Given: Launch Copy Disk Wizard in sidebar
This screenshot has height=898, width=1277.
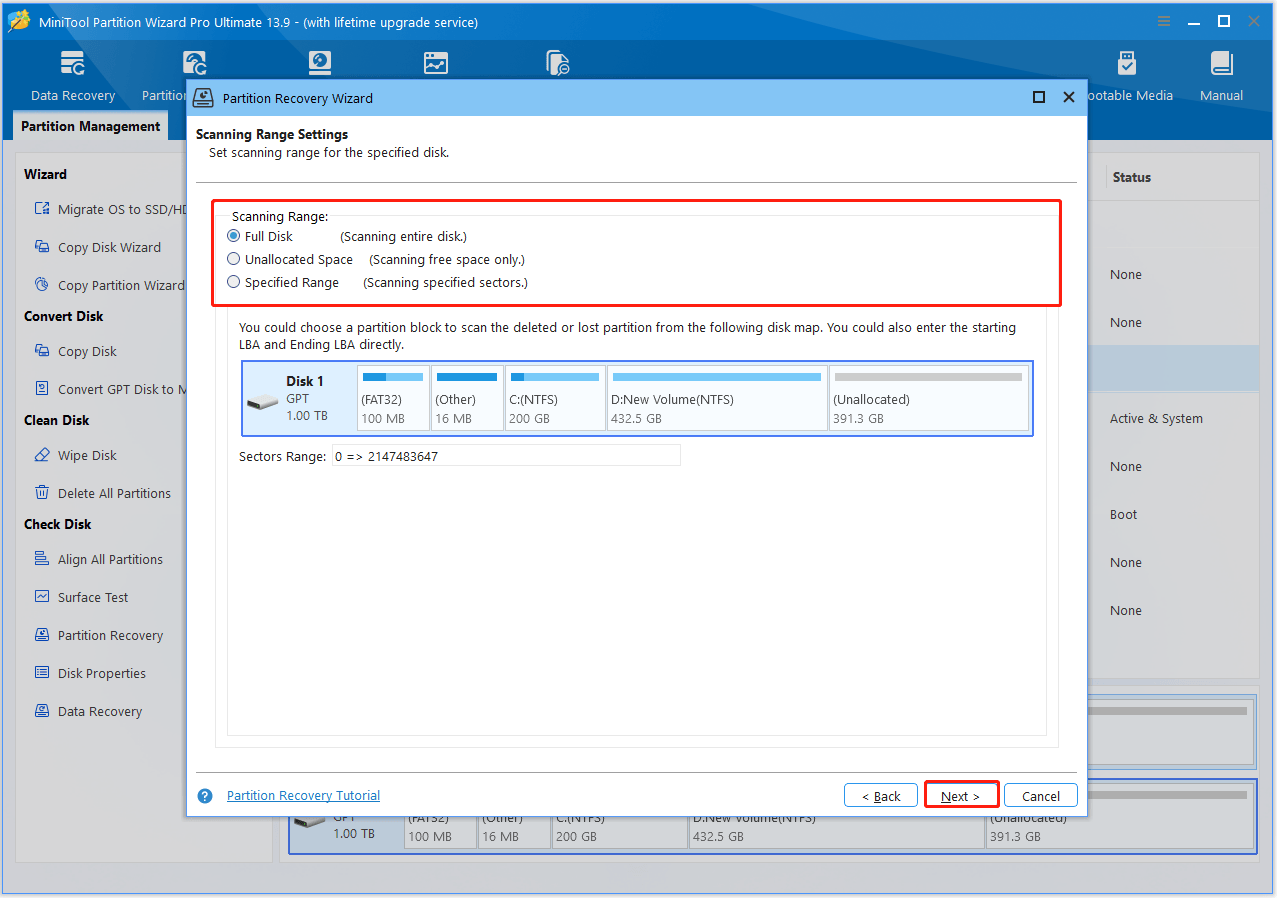Looking at the screenshot, I should [97, 247].
